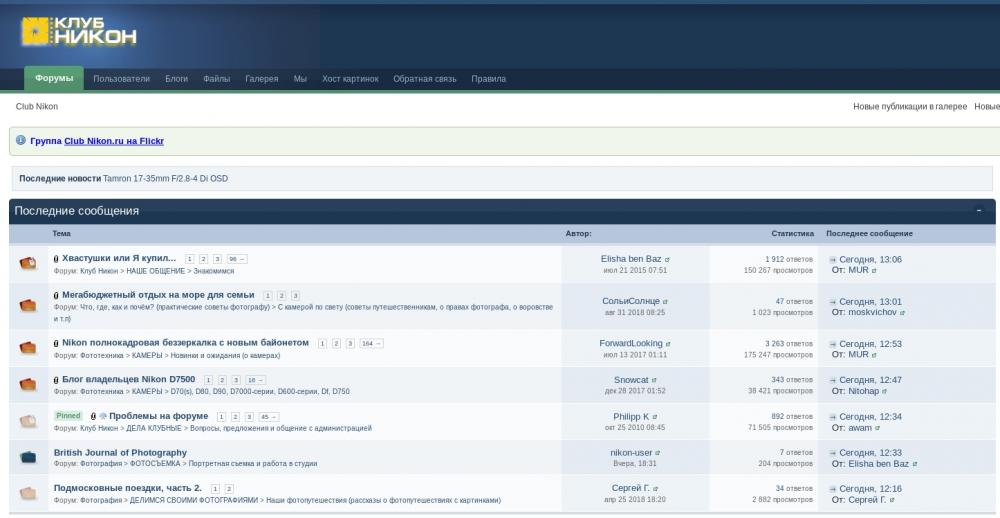Go to last post arrow for Сегодня, 12:34

832,417
